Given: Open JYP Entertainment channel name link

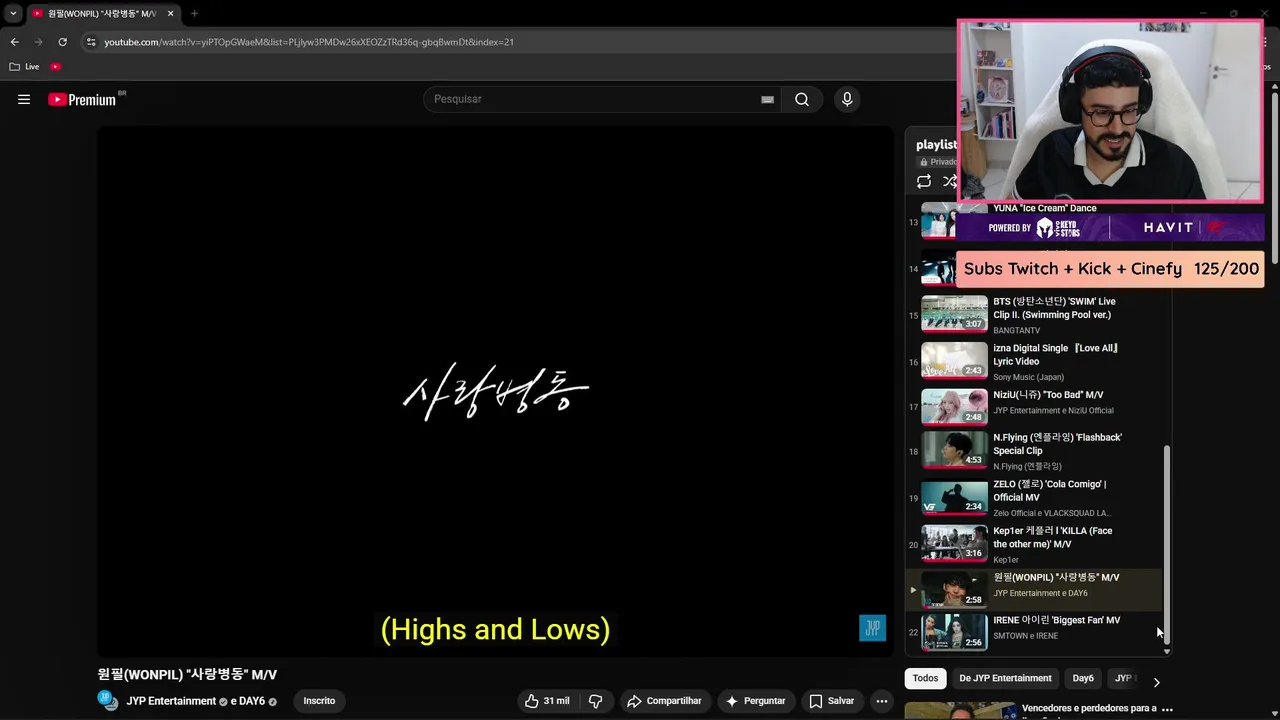Looking at the screenshot, I should pos(171,701).
